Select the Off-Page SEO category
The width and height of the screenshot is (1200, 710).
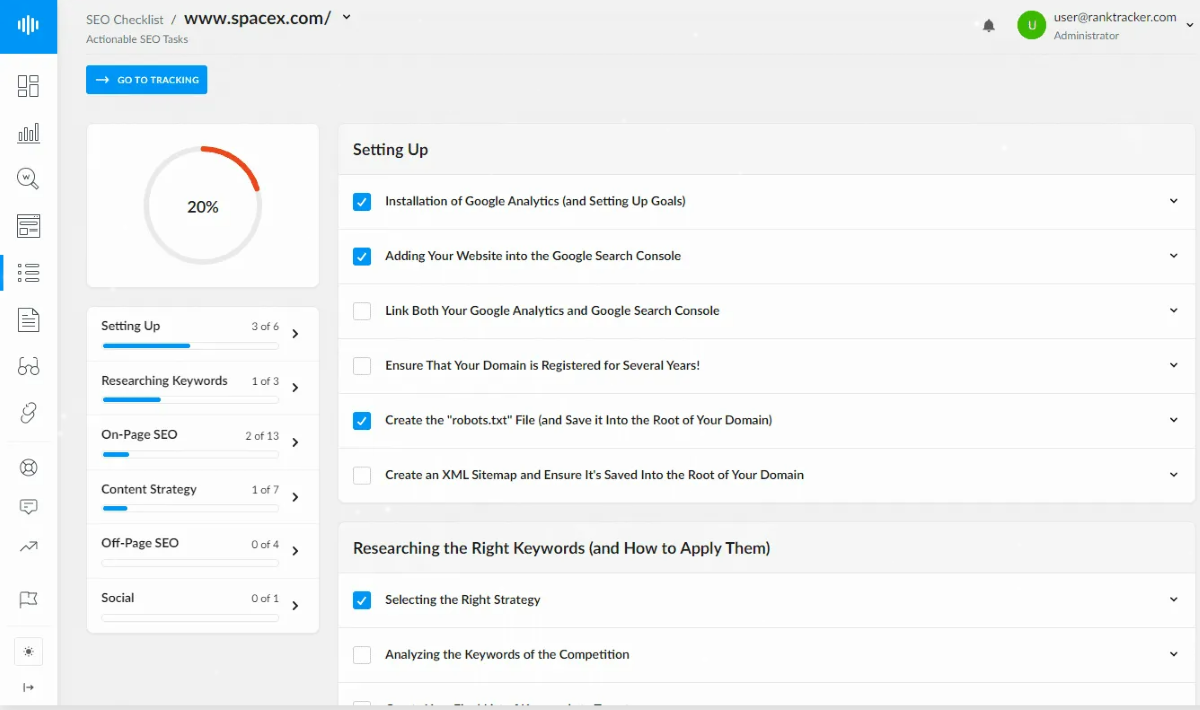click(203, 551)
